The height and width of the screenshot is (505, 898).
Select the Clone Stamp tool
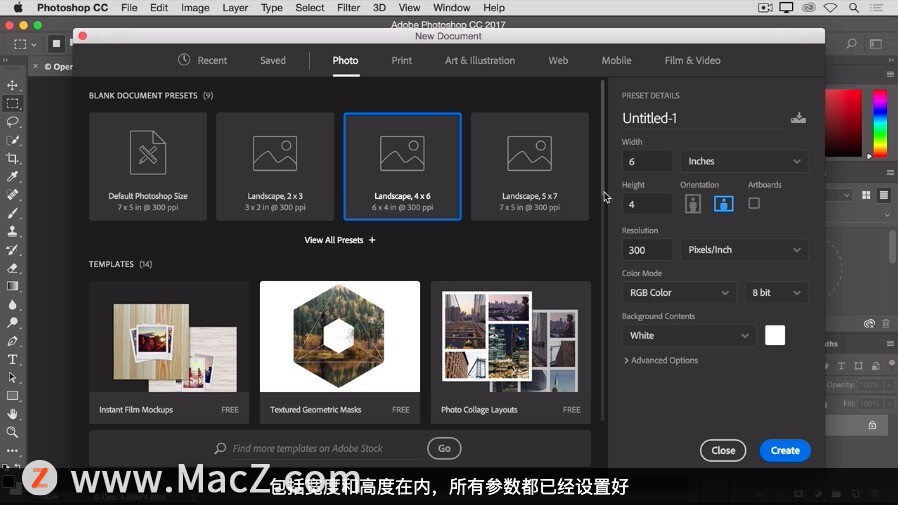coord(12,231)
